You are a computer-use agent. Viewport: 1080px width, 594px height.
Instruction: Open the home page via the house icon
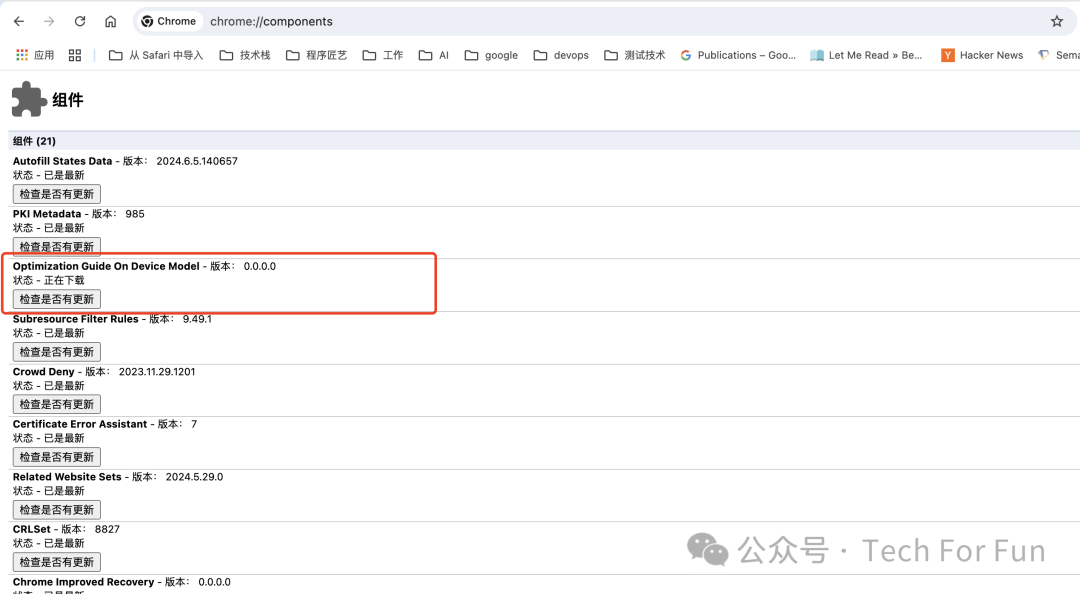110,21
